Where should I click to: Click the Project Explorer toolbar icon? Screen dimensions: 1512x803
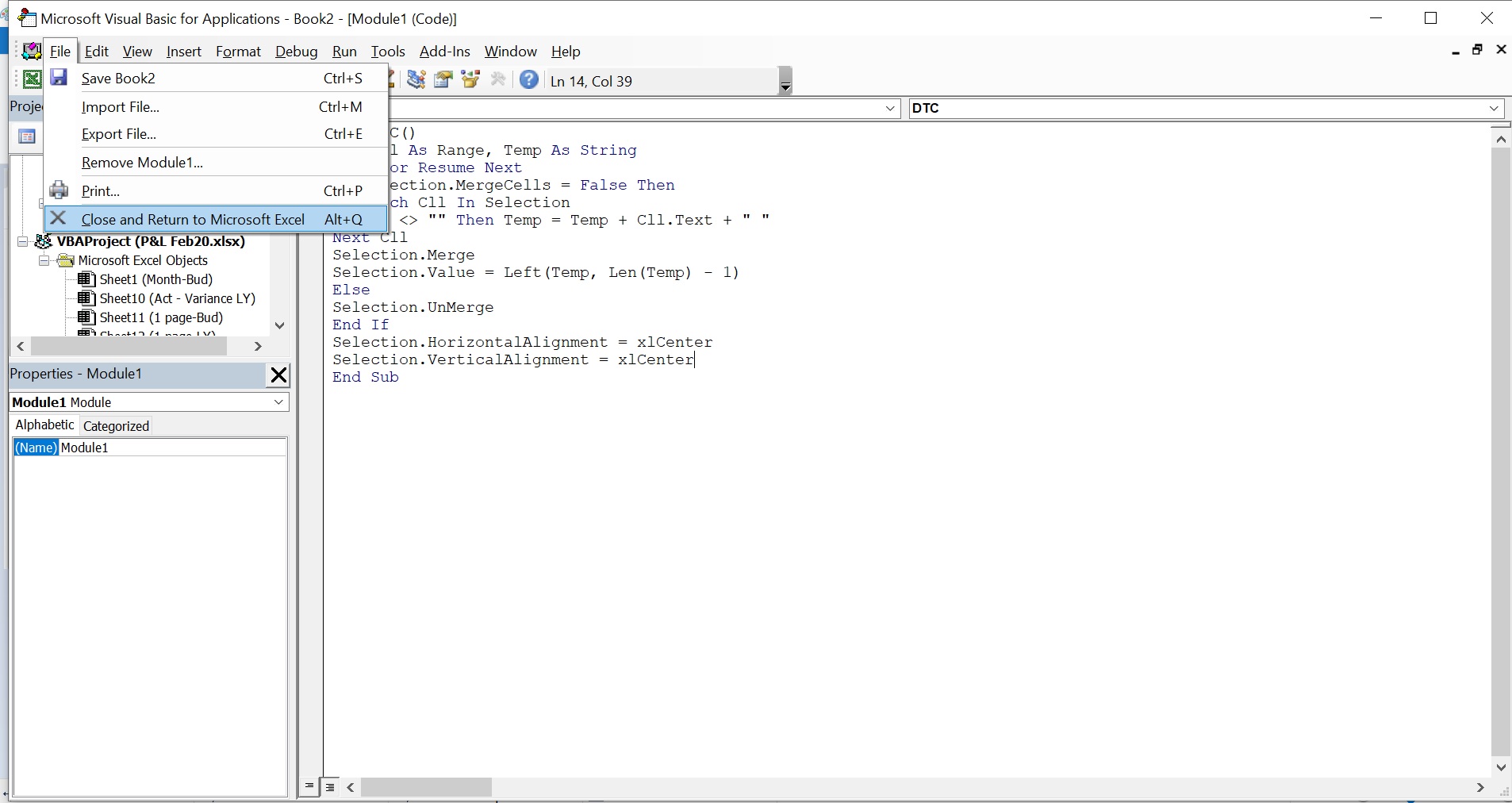point(416,79)
